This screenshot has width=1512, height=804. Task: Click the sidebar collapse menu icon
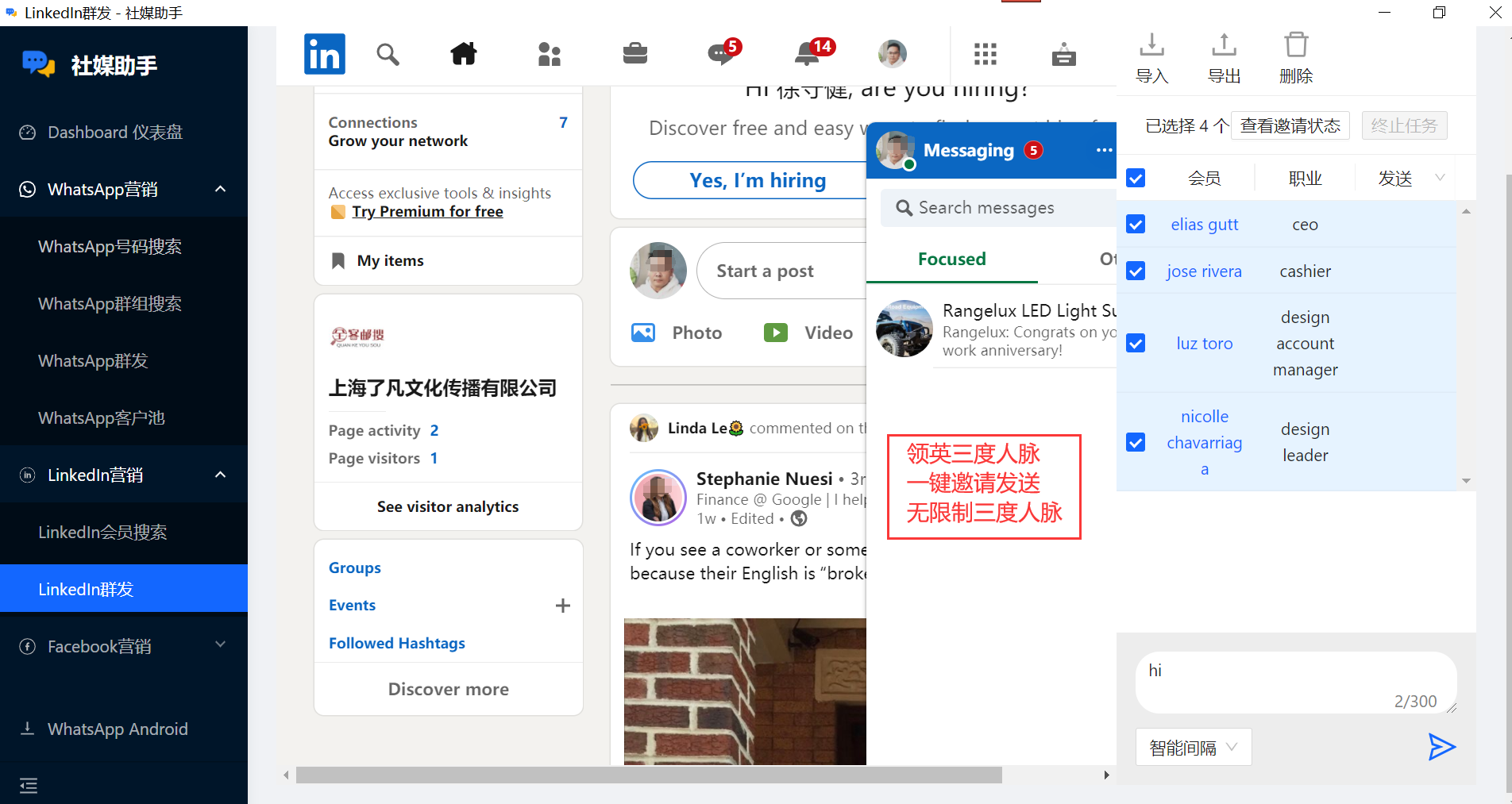(29, 786)
